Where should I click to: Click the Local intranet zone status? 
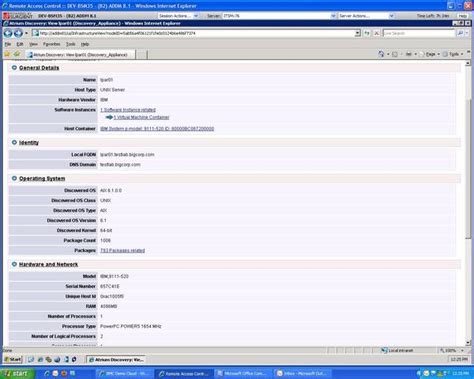tap(398, 350)
